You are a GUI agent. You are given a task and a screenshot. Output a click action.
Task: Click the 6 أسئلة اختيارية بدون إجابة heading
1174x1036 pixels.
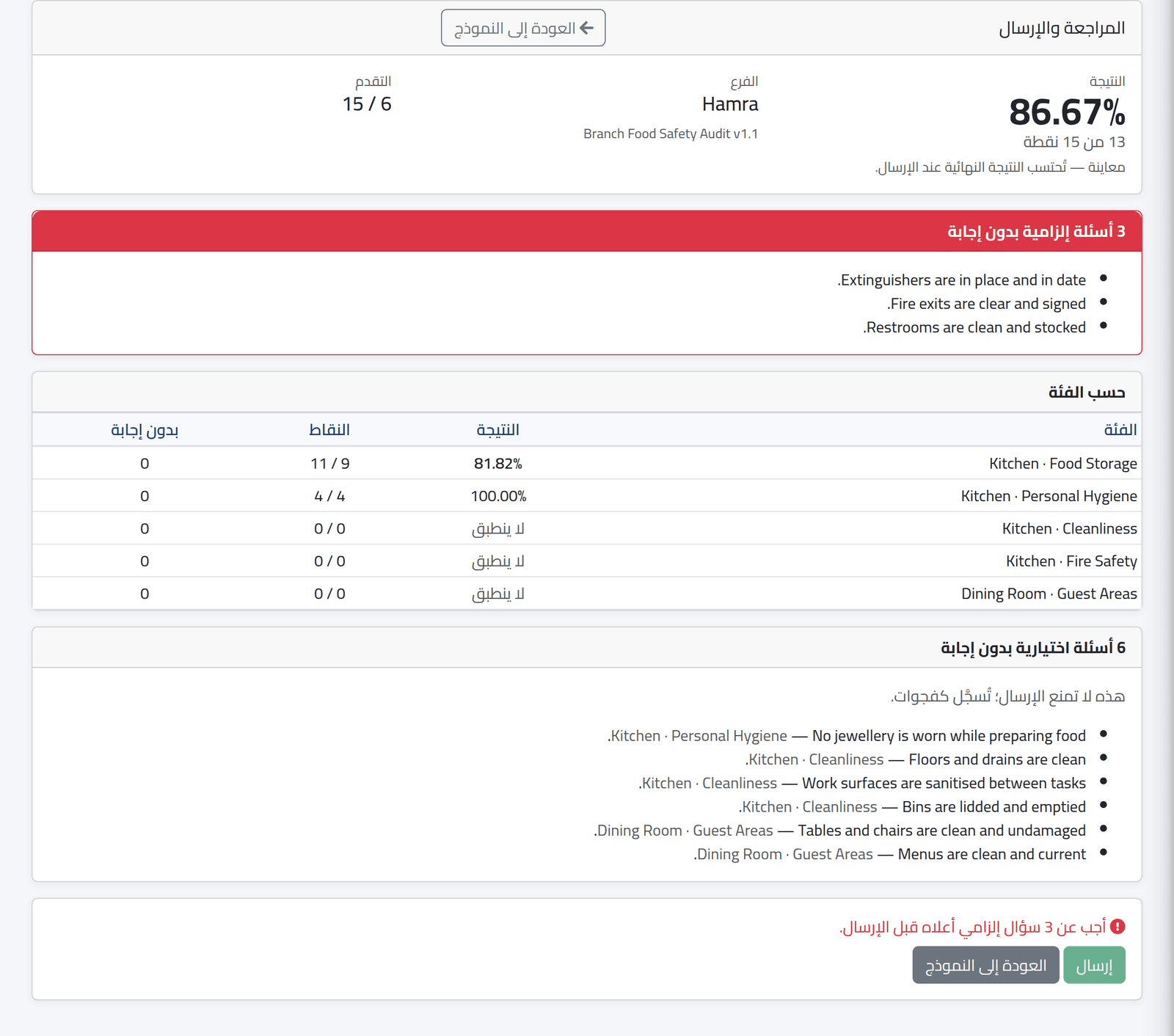(x=1033, y=648)
